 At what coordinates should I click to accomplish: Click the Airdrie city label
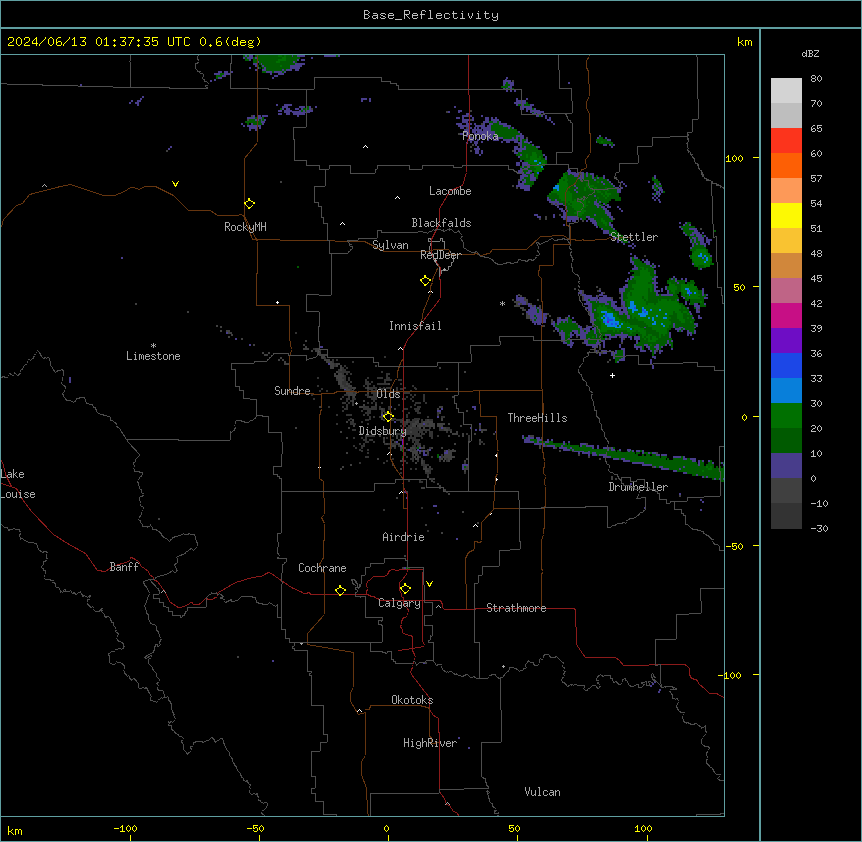(x=404, y=537)
